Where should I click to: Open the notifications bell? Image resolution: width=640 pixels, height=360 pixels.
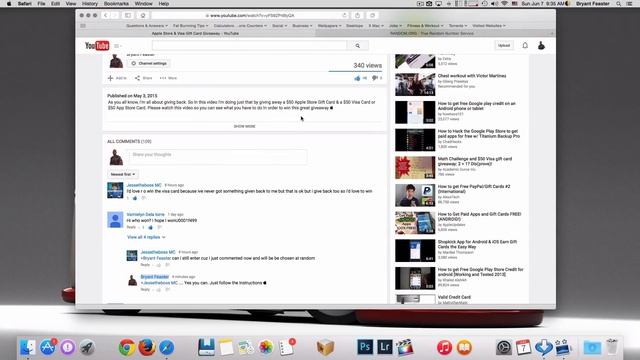tap(525, 45)
